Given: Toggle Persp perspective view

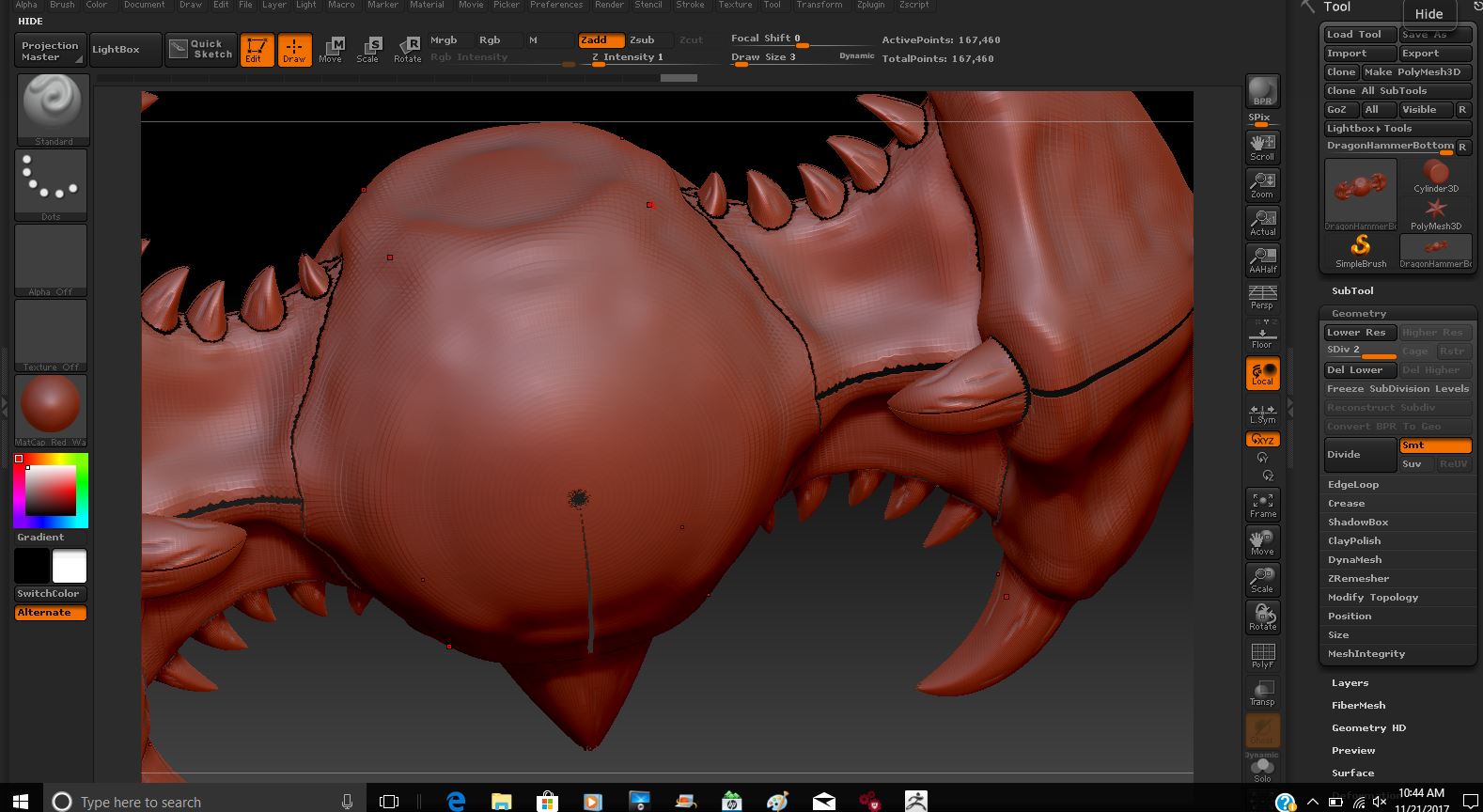Looking at the screenshot, I should click(1262, 297).
